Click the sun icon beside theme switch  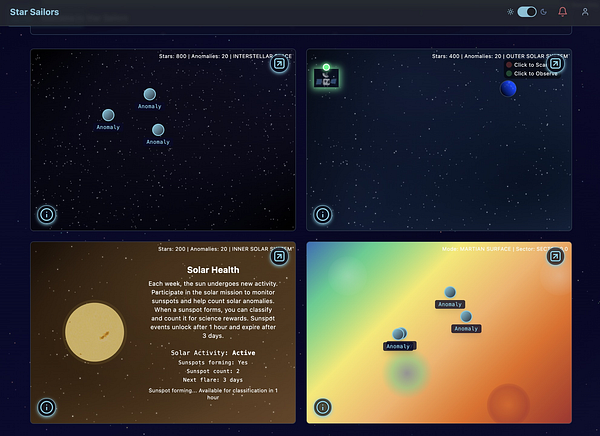[510, 12]
